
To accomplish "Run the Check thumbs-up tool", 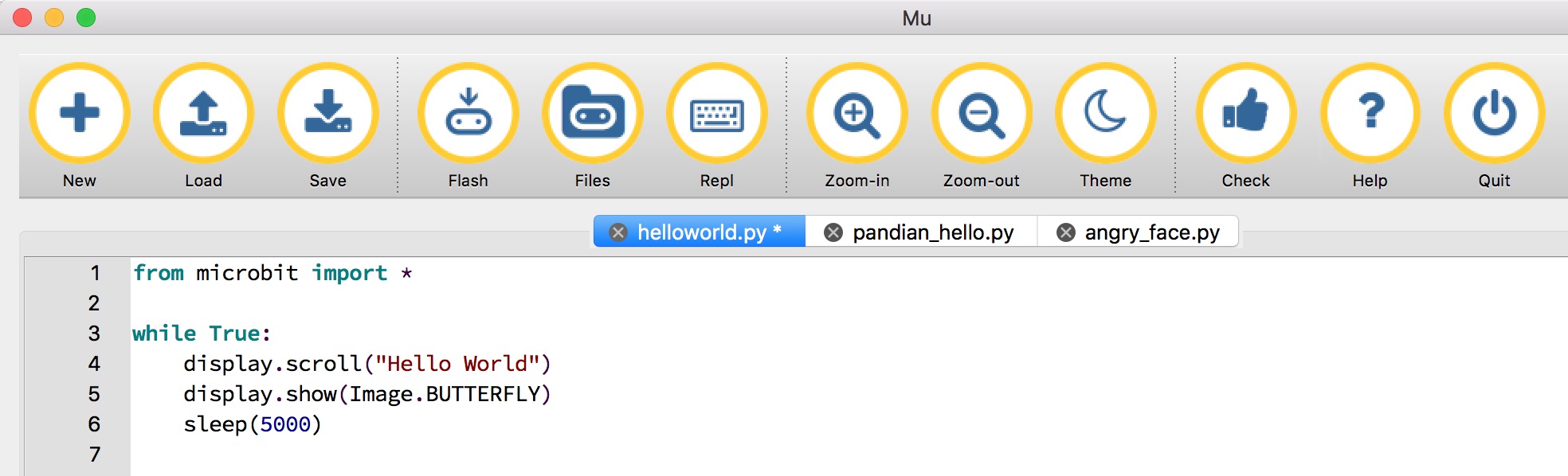I will pos(1246,113).
